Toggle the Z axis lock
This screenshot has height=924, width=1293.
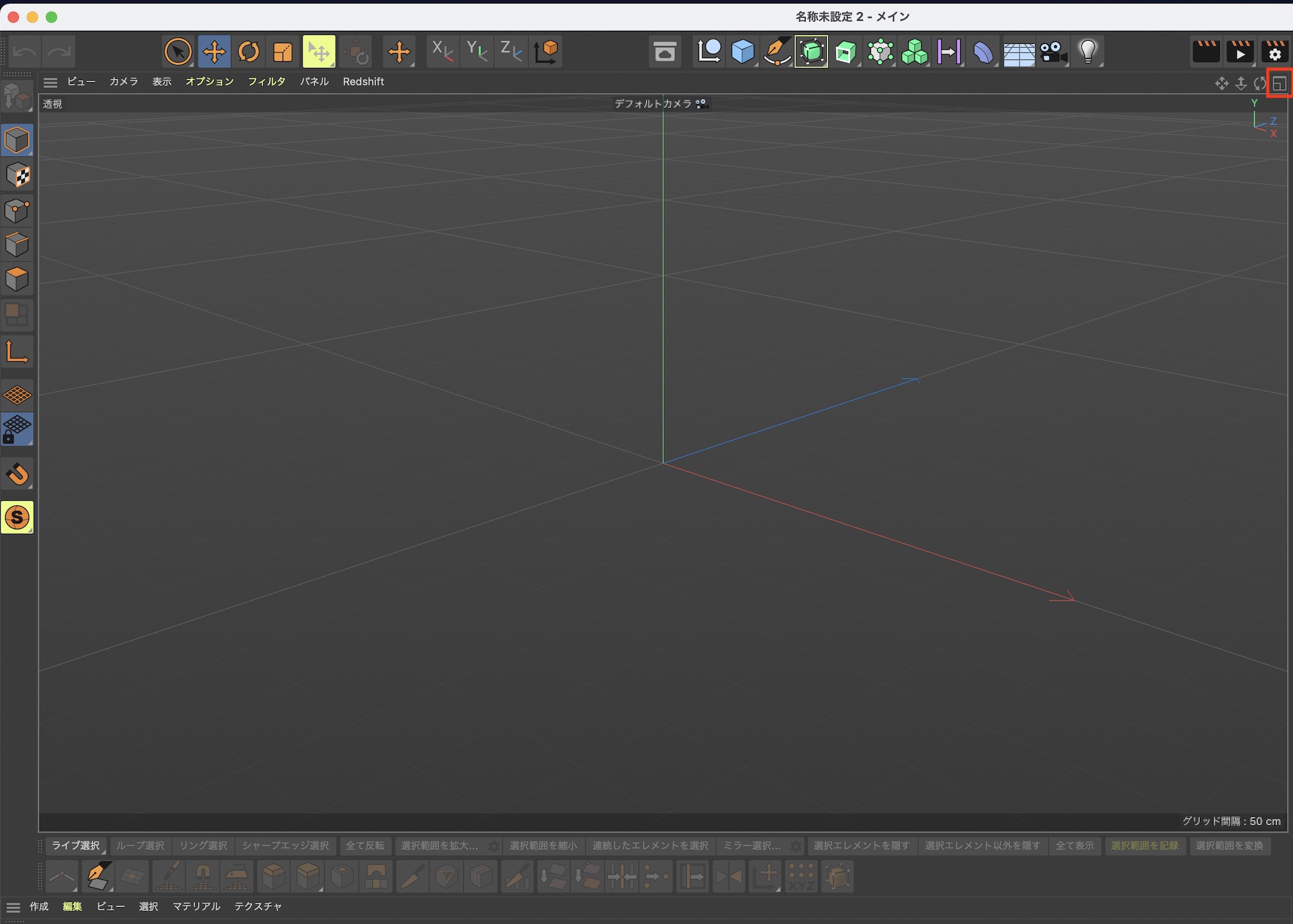click(511, 52)
